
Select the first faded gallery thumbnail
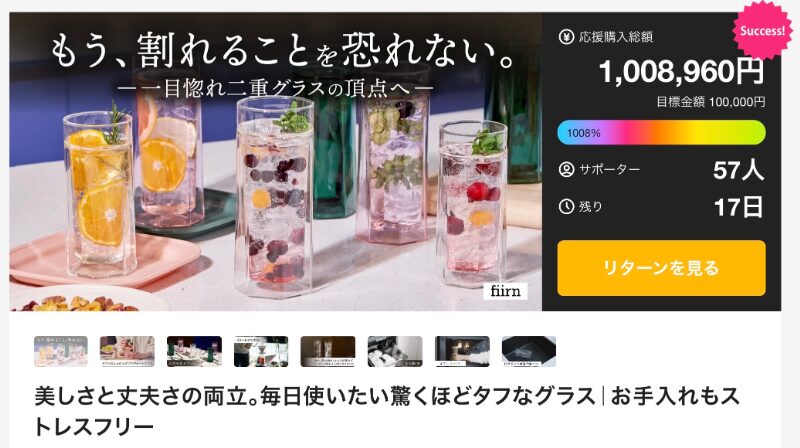click(61, 351)
